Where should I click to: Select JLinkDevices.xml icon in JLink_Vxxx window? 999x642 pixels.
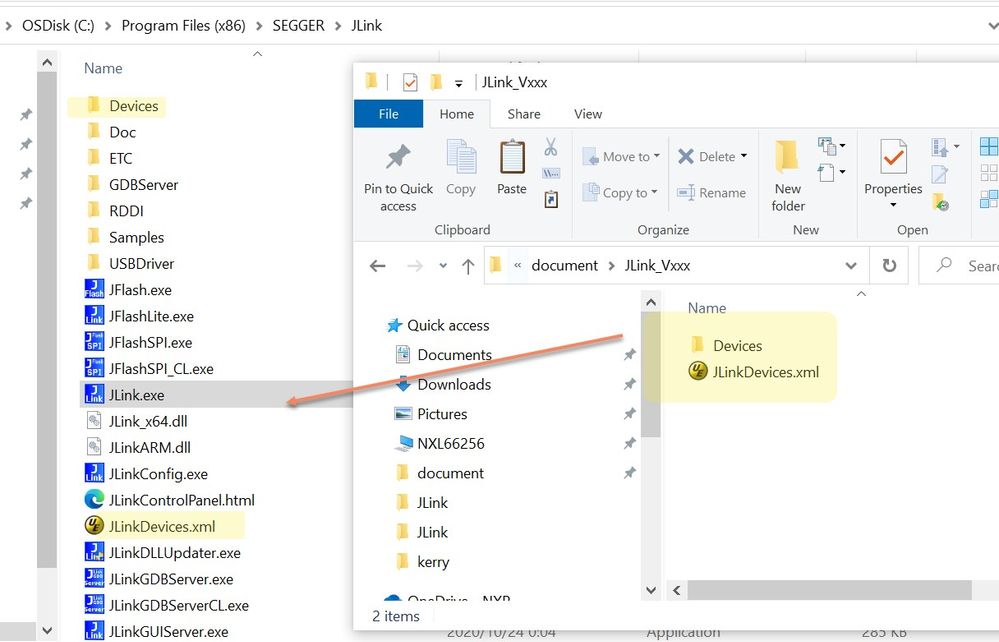[698, 371]
